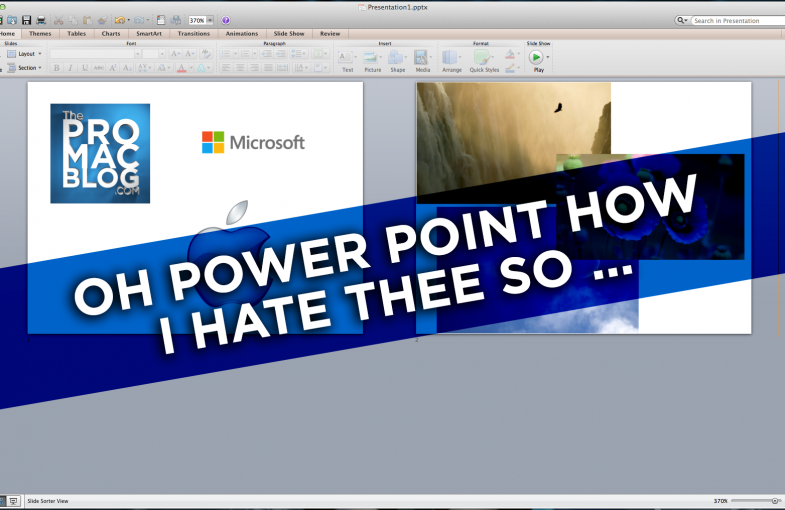Switch to the SmartArt tab
Viewport: 785px width, 510px height.
(149, 34)
